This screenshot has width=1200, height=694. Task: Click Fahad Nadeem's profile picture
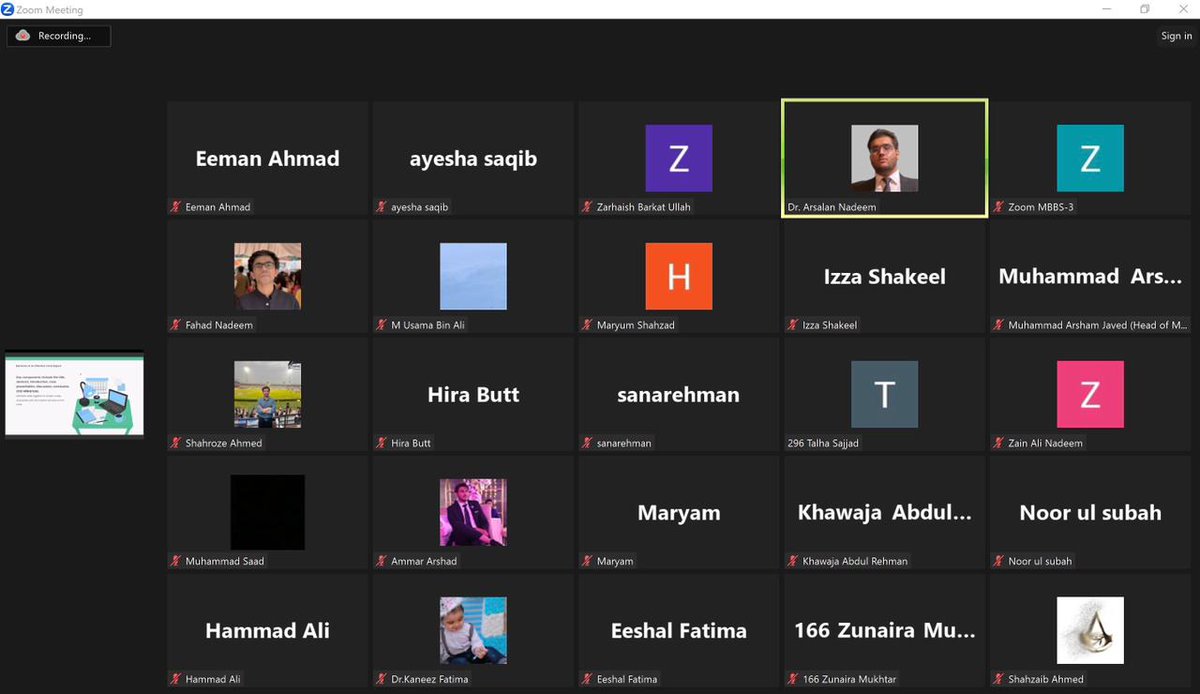click(x=268, y=276)
